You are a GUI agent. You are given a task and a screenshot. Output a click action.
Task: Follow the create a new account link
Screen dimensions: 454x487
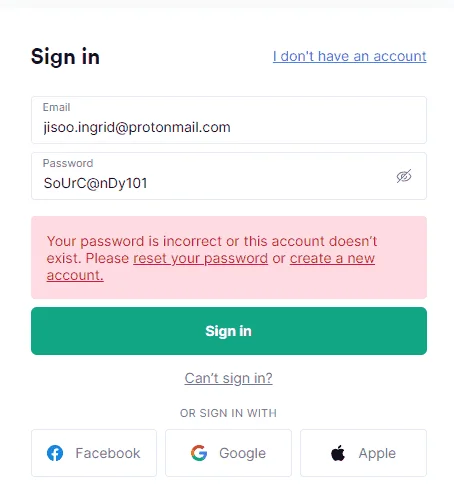click(x=211, y=267)
